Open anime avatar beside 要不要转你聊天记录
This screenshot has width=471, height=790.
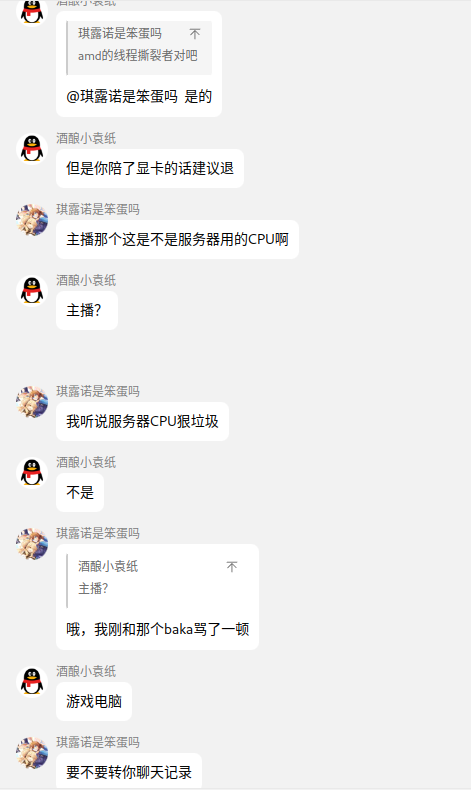pos(32,753)
